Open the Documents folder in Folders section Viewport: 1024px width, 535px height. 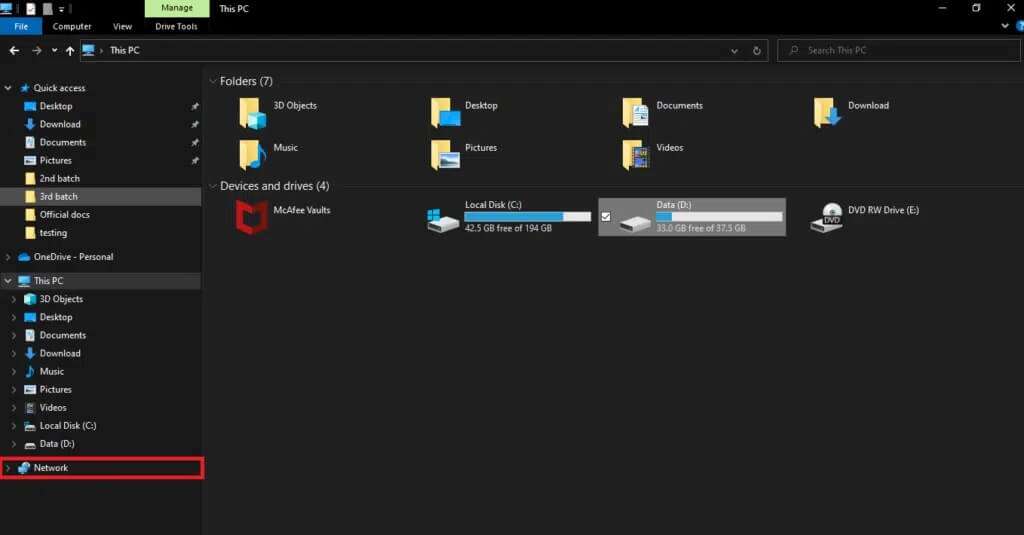[x=635, y=113]
